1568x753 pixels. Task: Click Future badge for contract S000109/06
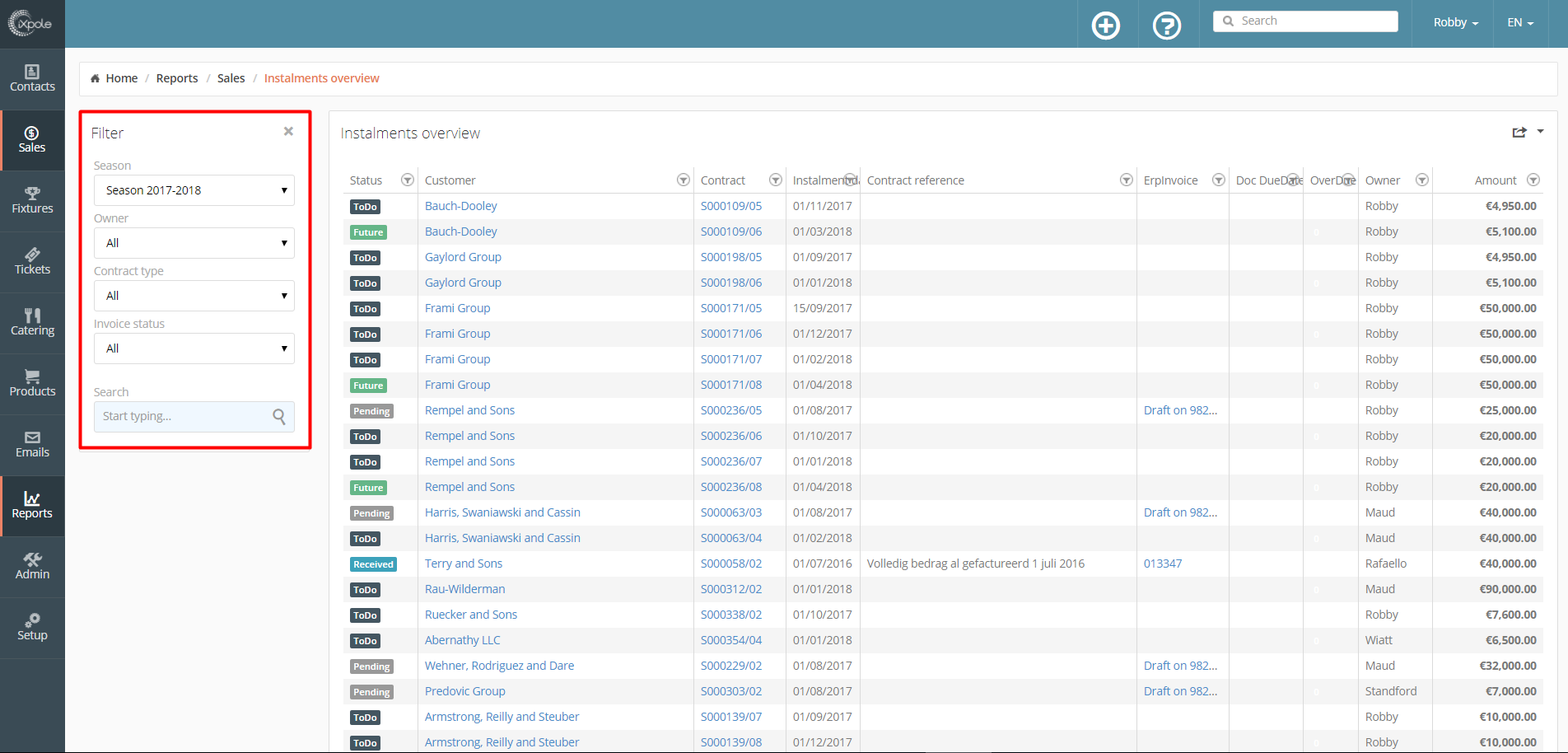(368, 232)
